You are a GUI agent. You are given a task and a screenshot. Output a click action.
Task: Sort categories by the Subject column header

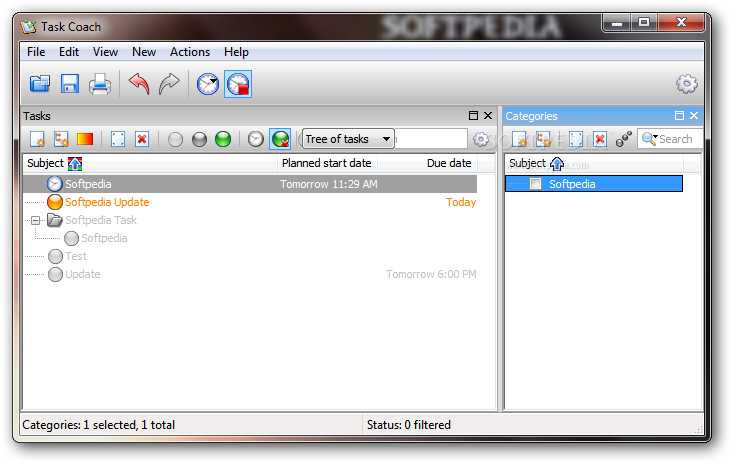click(594, 163)
